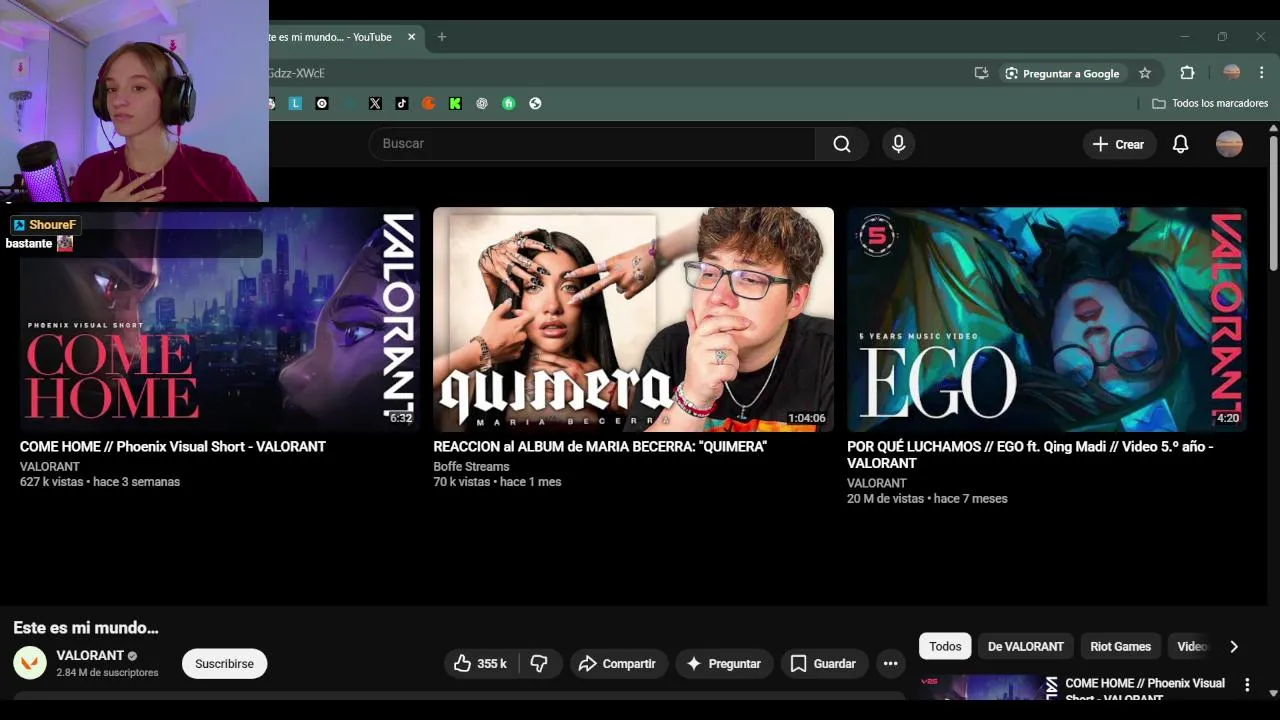The width and height of the screenshot is (1280, 720).
Task: Click REACCION al ALBUM de MARIA BECERRA title
Action: (x=600, y=447)
